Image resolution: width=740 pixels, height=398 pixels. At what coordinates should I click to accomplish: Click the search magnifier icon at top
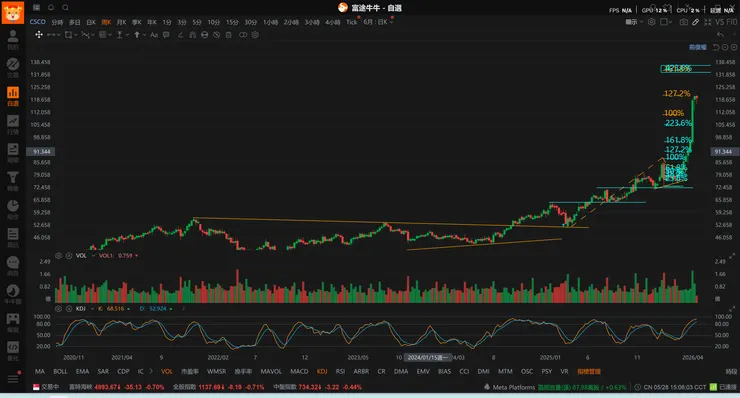[66, 8]
